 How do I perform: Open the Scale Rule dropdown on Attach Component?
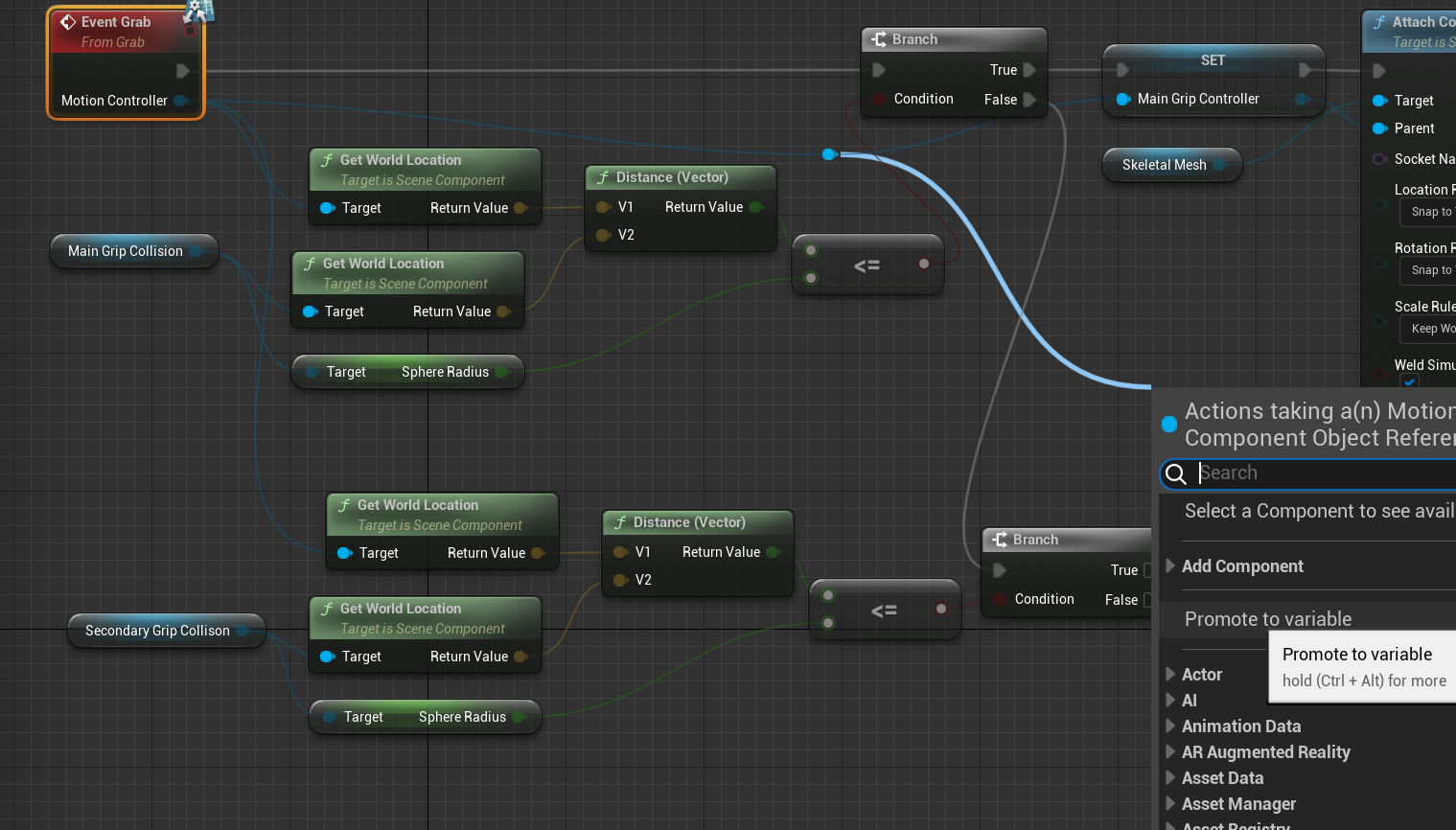[x=1427, y=329]
